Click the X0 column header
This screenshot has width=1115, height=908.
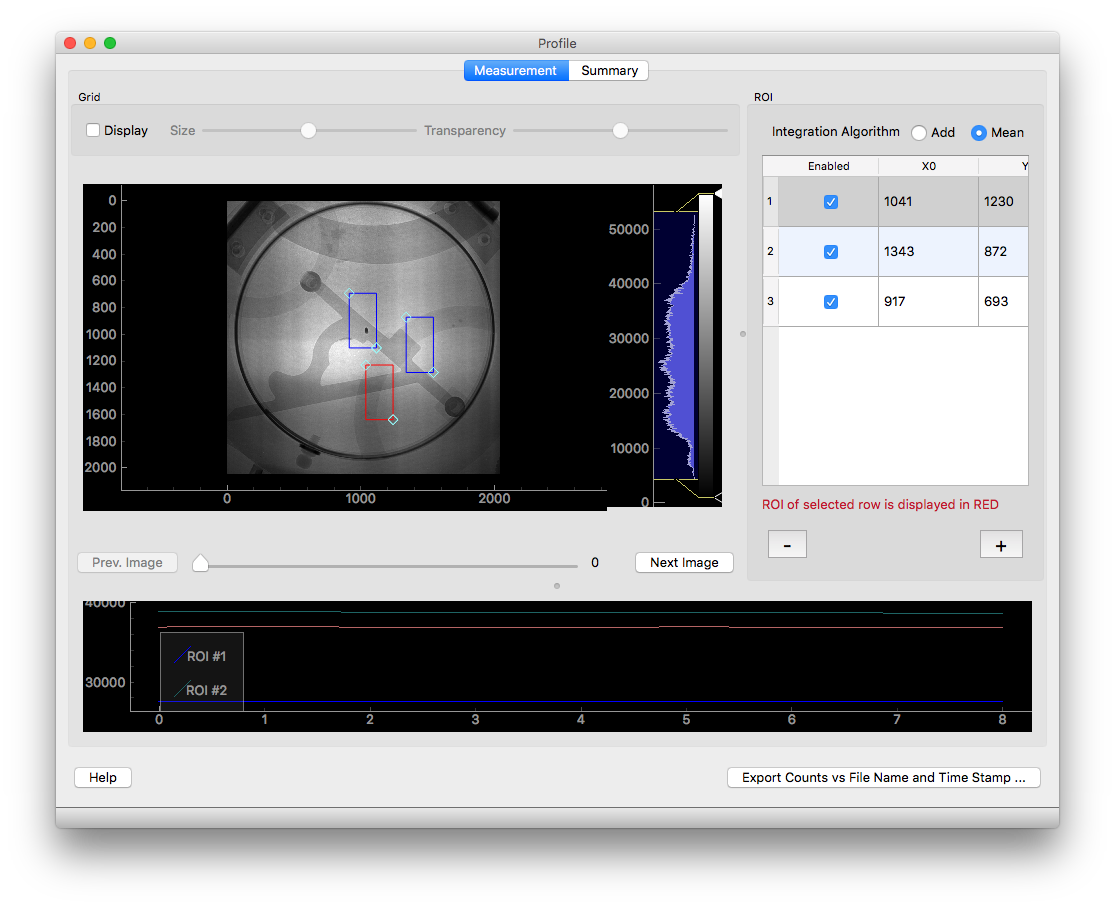(928, 166)
